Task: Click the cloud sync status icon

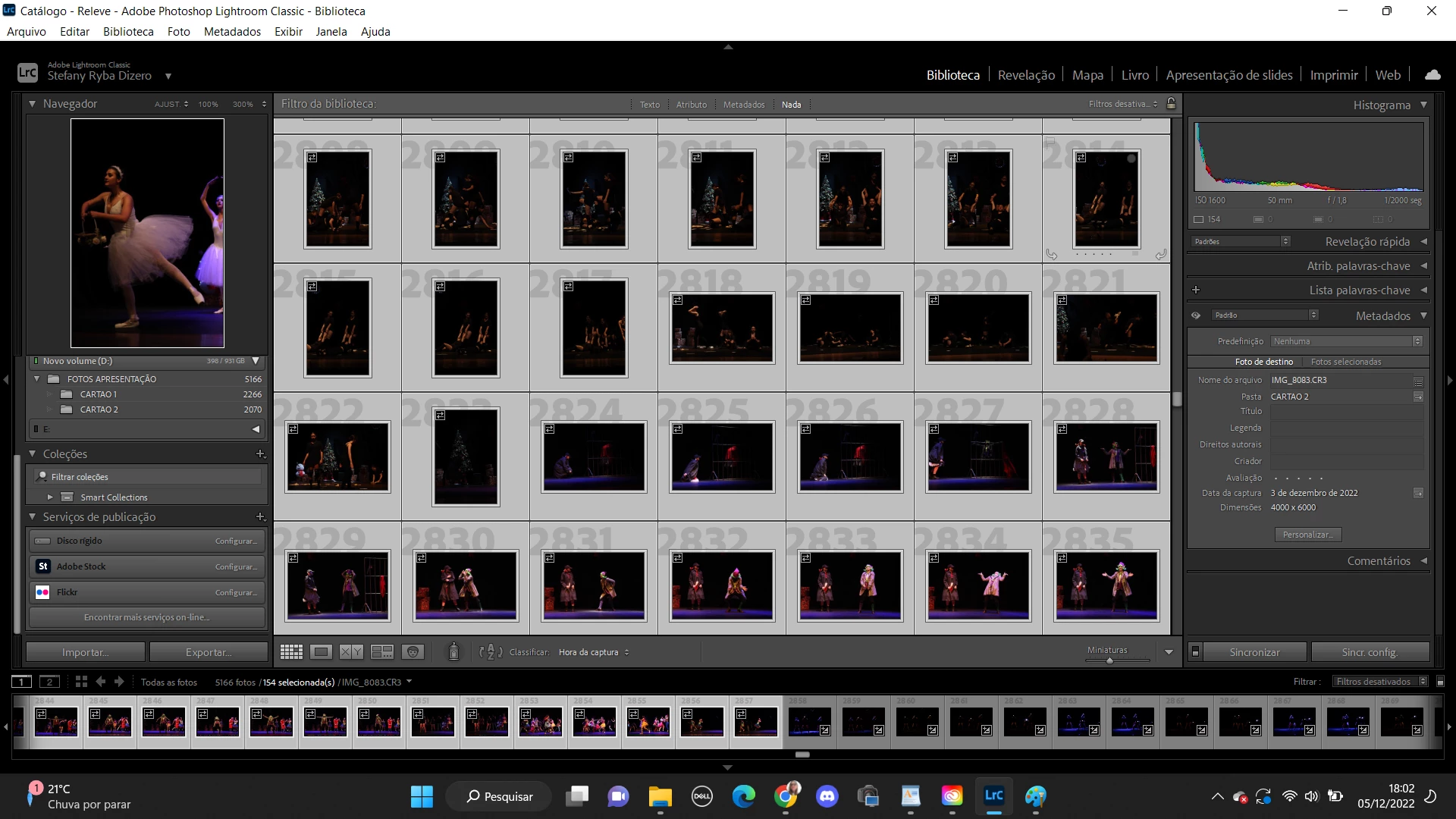Action: click(1432, 75)
